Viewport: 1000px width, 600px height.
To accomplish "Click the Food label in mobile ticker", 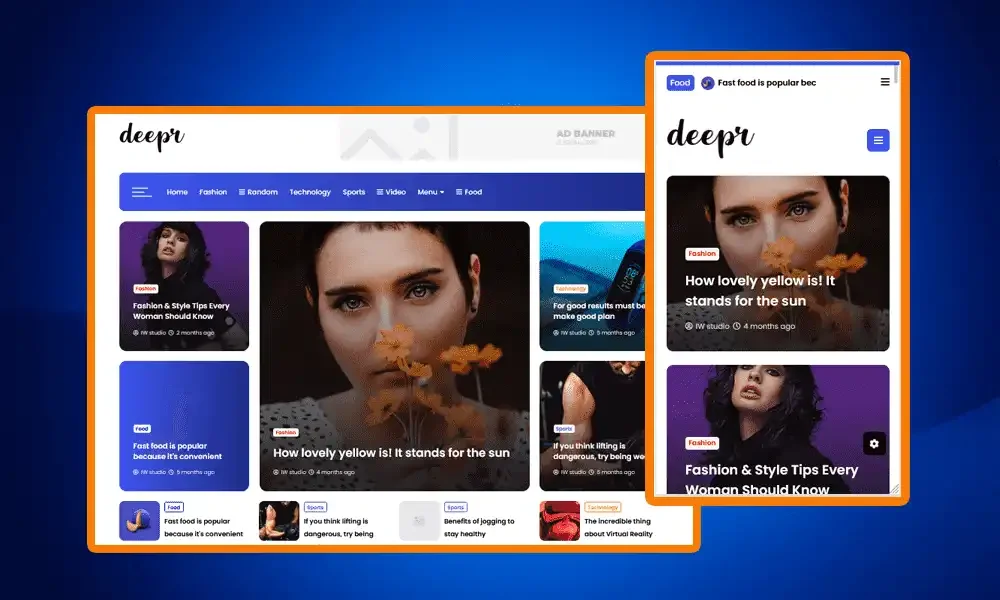I will (x=680, y=83).
